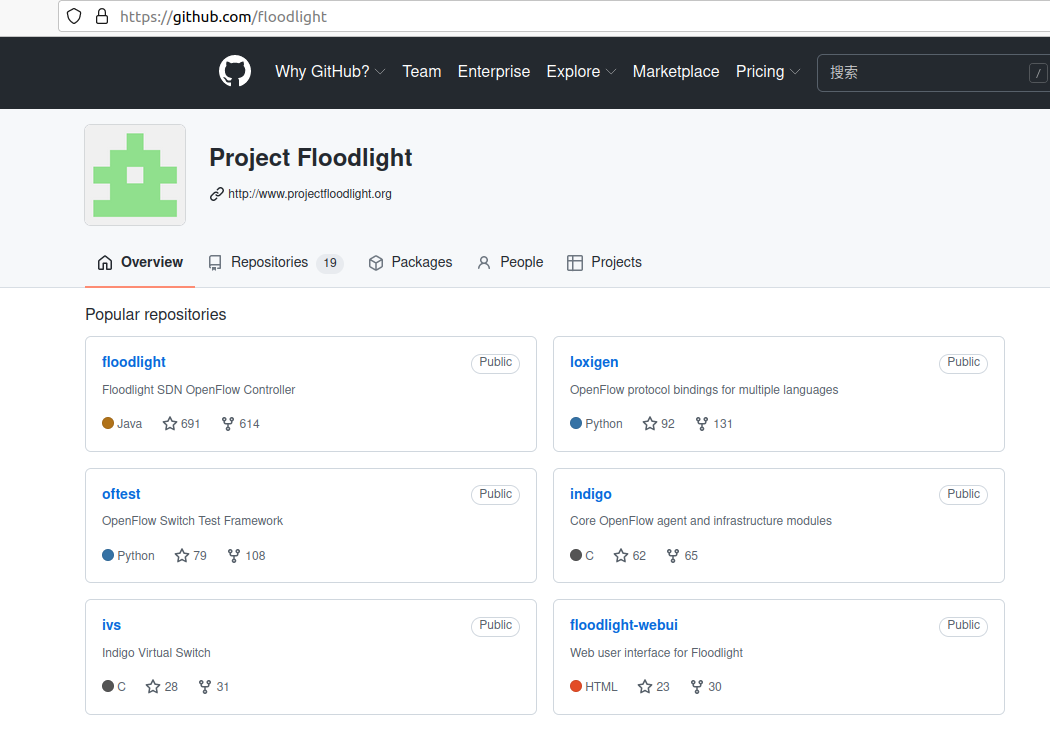Click the Project Floodlight green avatar
Viewport: 1050px width, 739px height.
(x=135, y=175)
